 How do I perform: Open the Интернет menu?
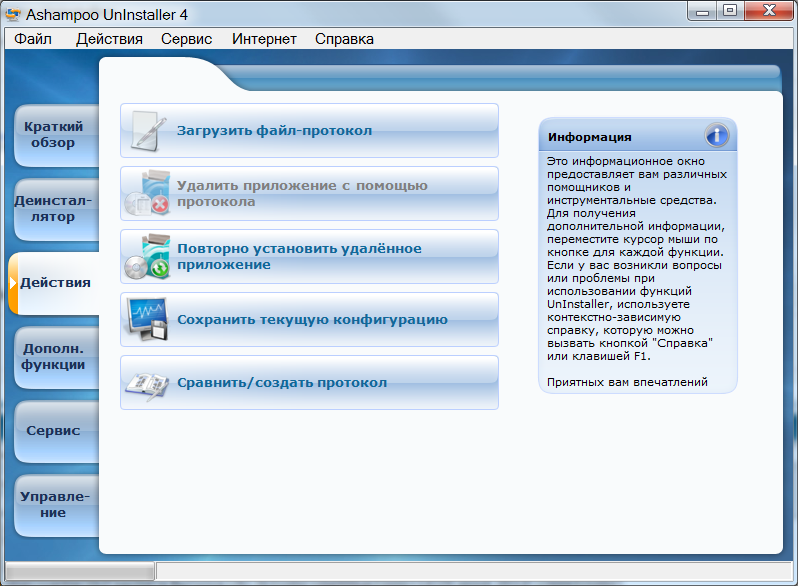[x=264, y=39]
